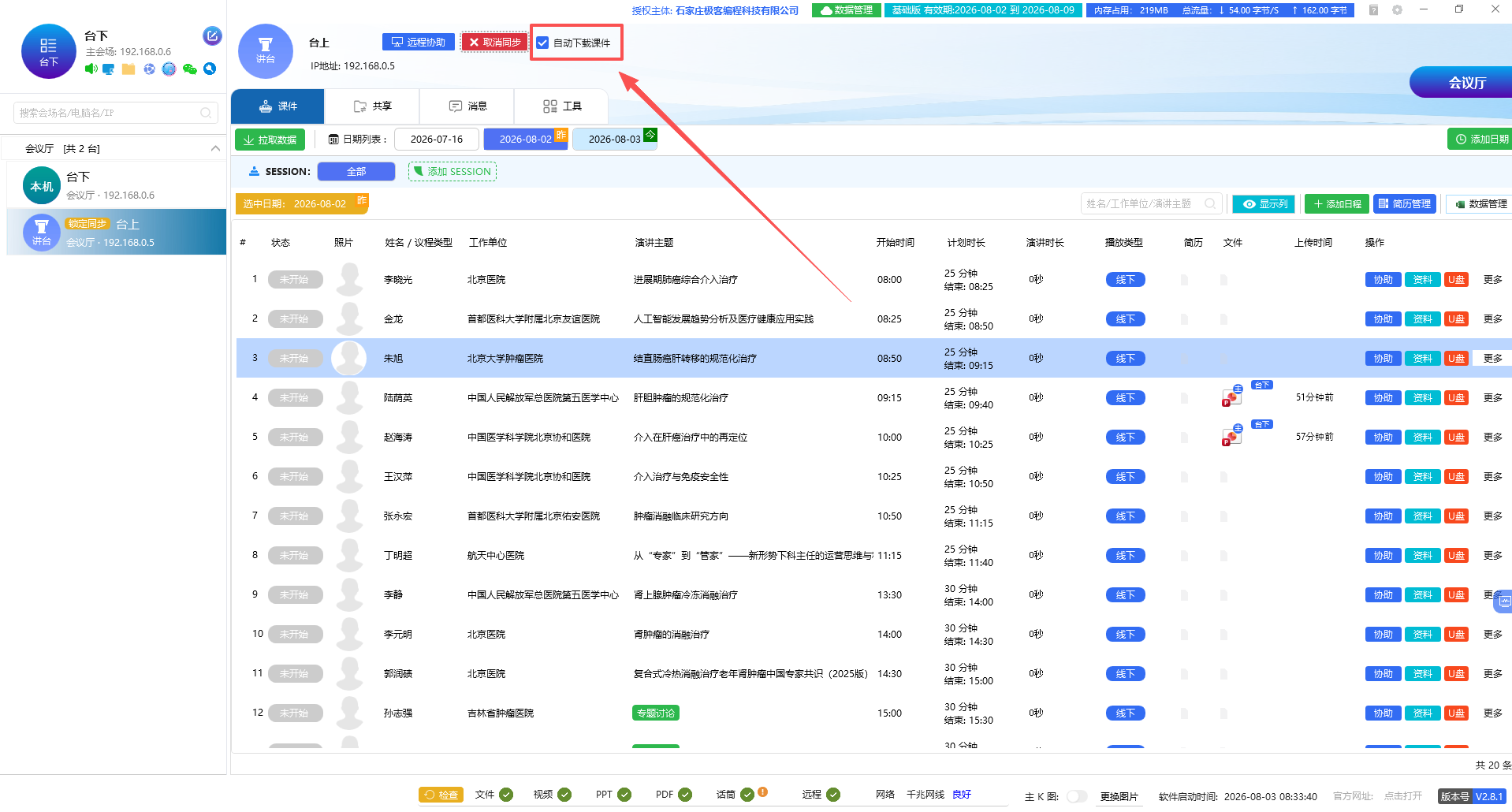This screenshot has height=812, width=1512.
Task: Click the help question-mark icon in title bar
Action: coord(1373,10)
